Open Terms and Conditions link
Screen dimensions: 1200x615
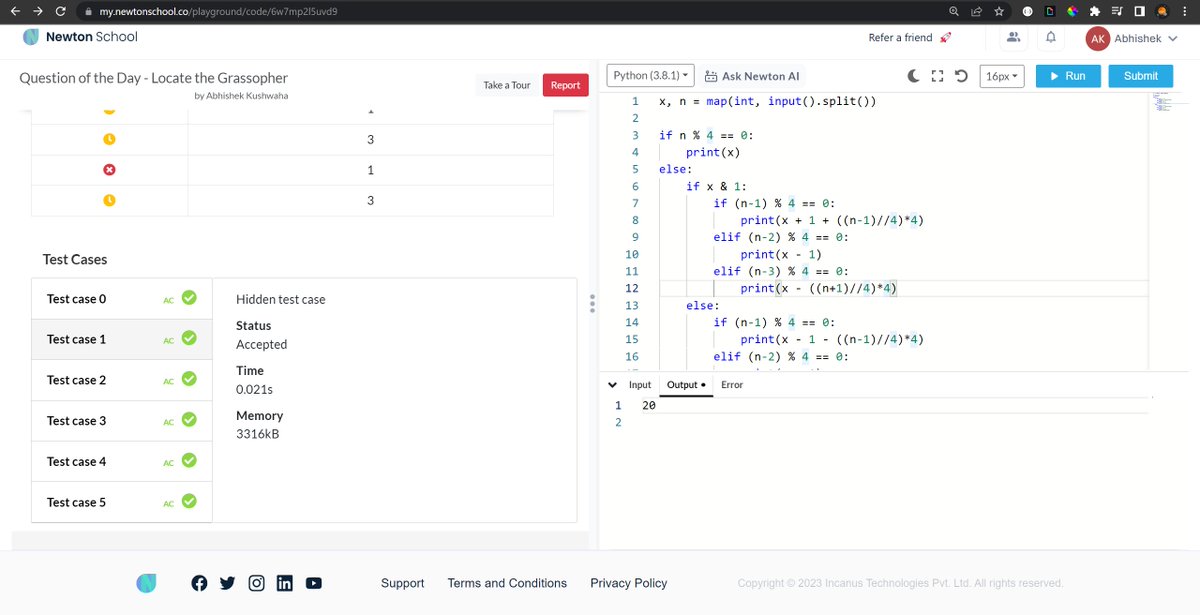point(507,583)
